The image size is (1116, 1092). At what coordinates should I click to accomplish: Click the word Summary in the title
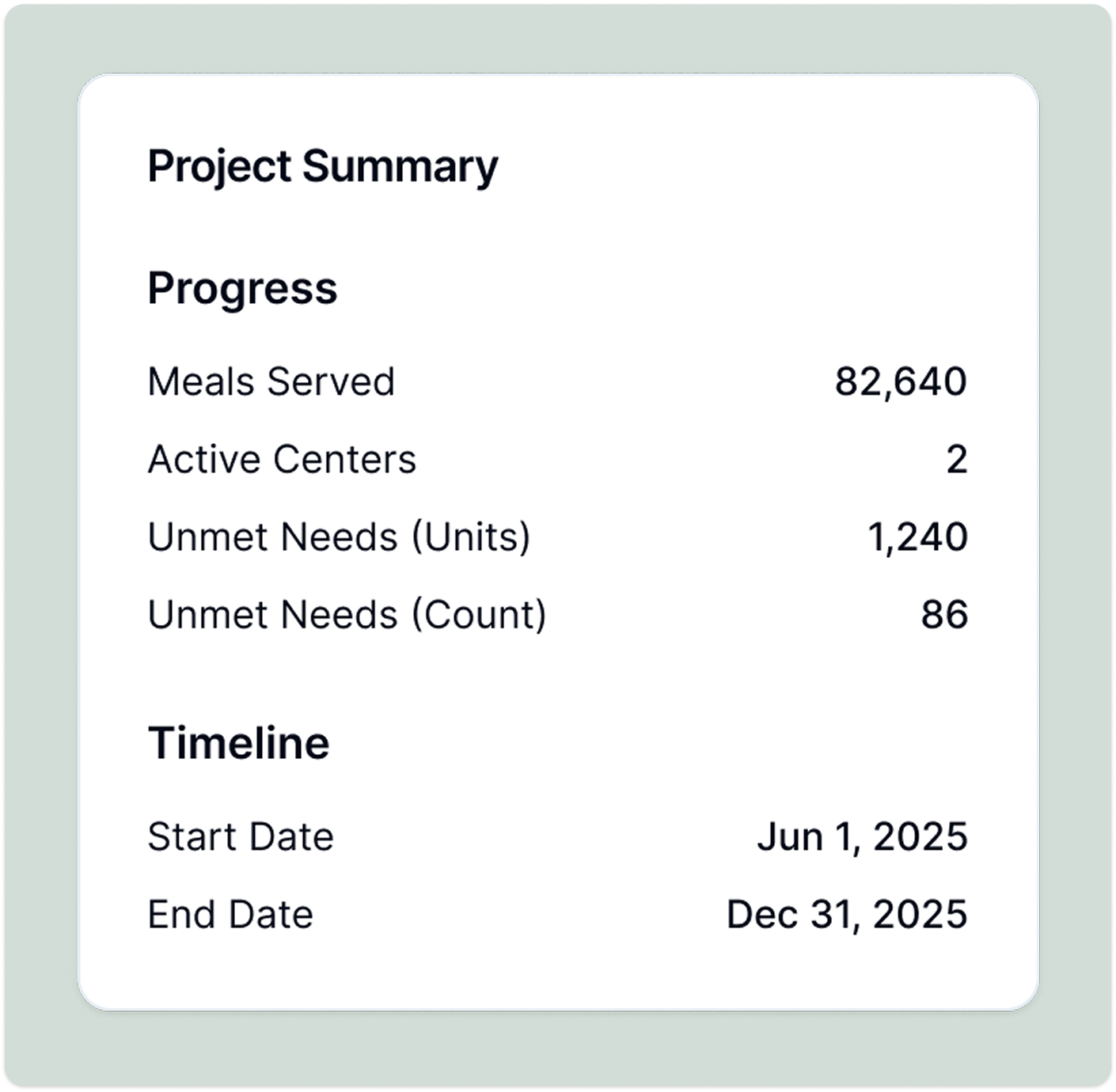[x=400, y=168]
